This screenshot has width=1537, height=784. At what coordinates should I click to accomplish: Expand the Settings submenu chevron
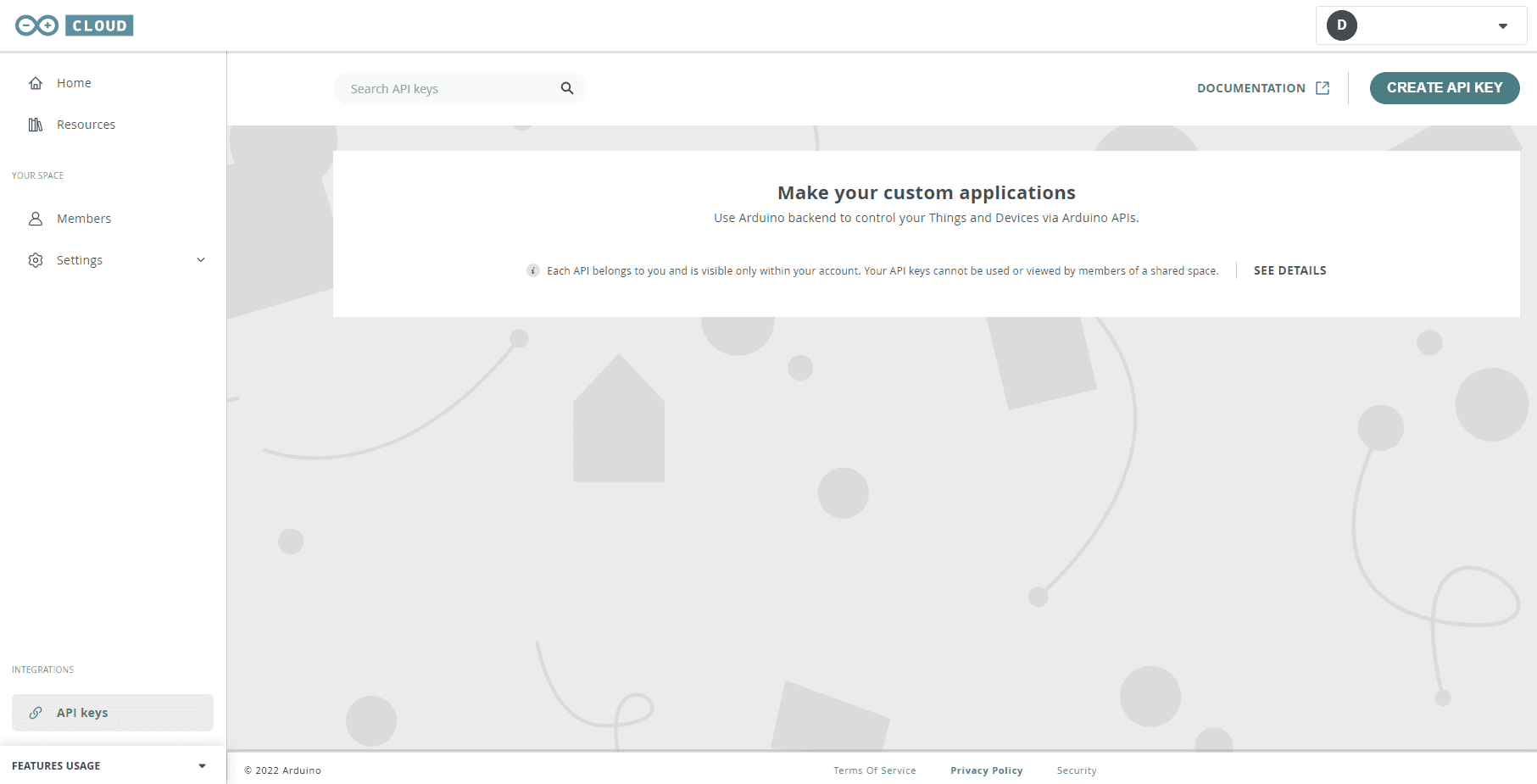pos(201,260)
